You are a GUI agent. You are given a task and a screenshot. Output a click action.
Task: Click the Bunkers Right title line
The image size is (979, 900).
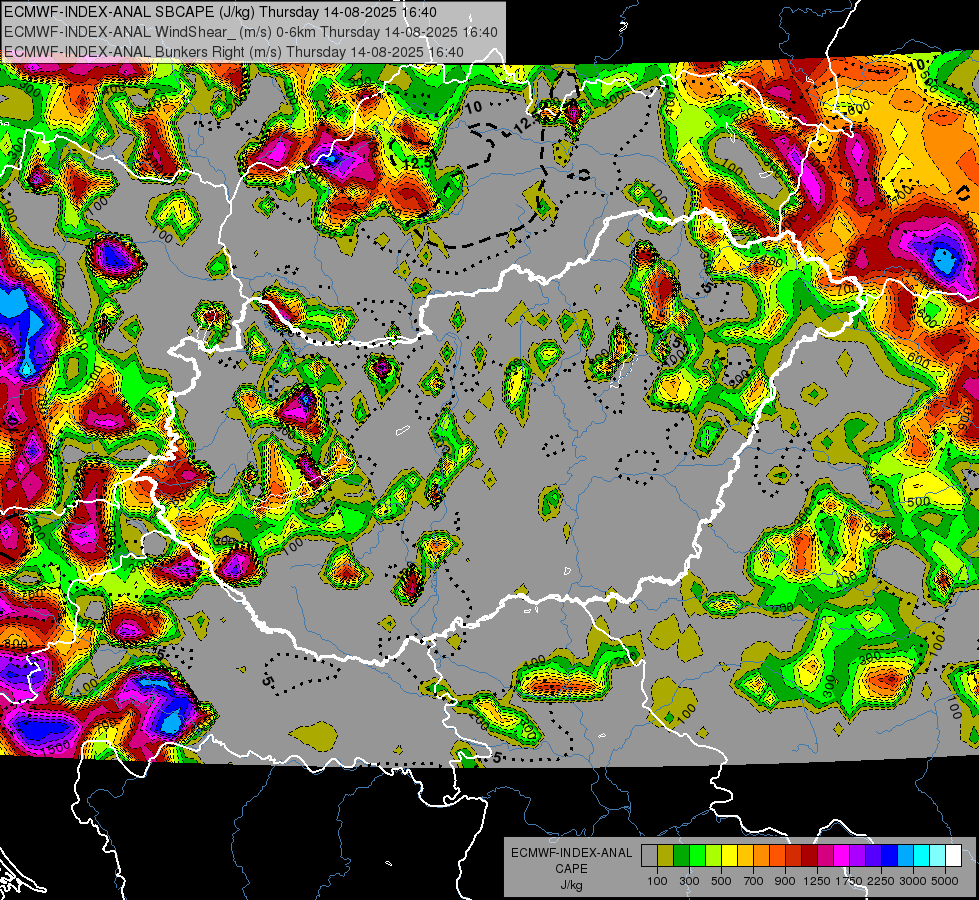234,52
